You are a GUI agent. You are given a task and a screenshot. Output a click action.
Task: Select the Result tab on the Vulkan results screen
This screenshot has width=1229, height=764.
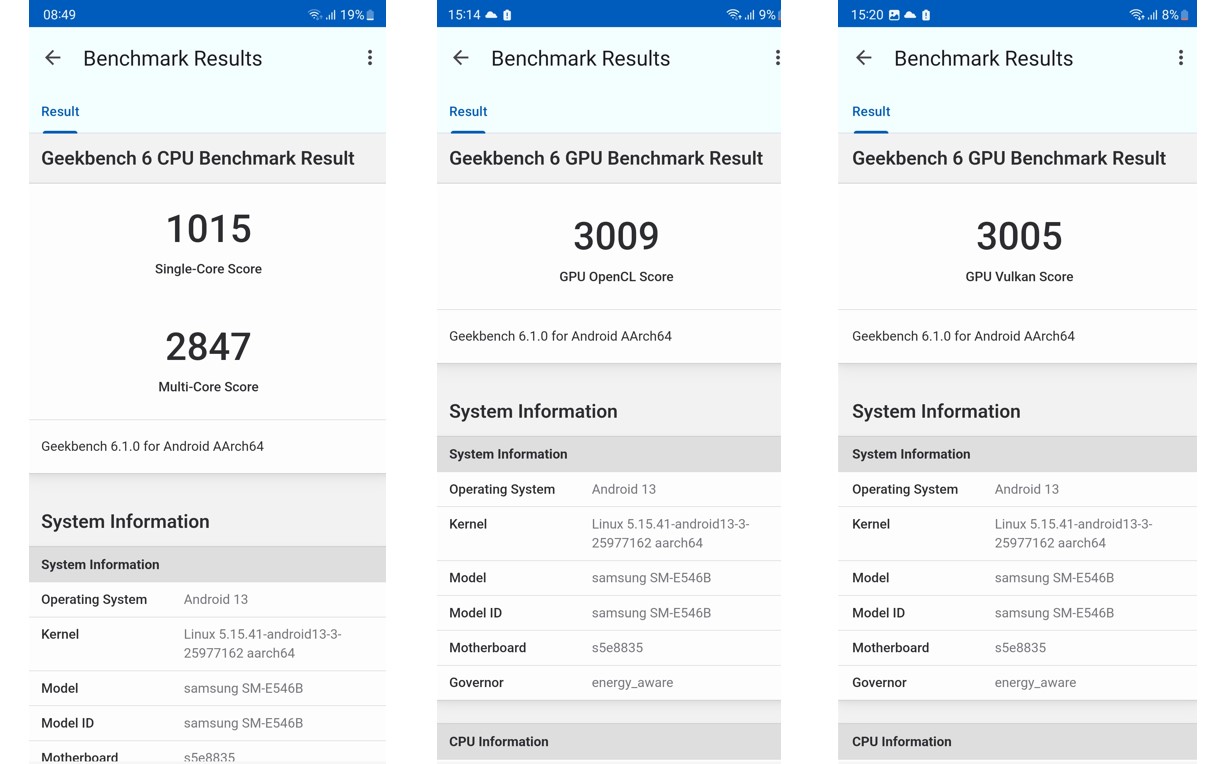click(x=871, y=112)
